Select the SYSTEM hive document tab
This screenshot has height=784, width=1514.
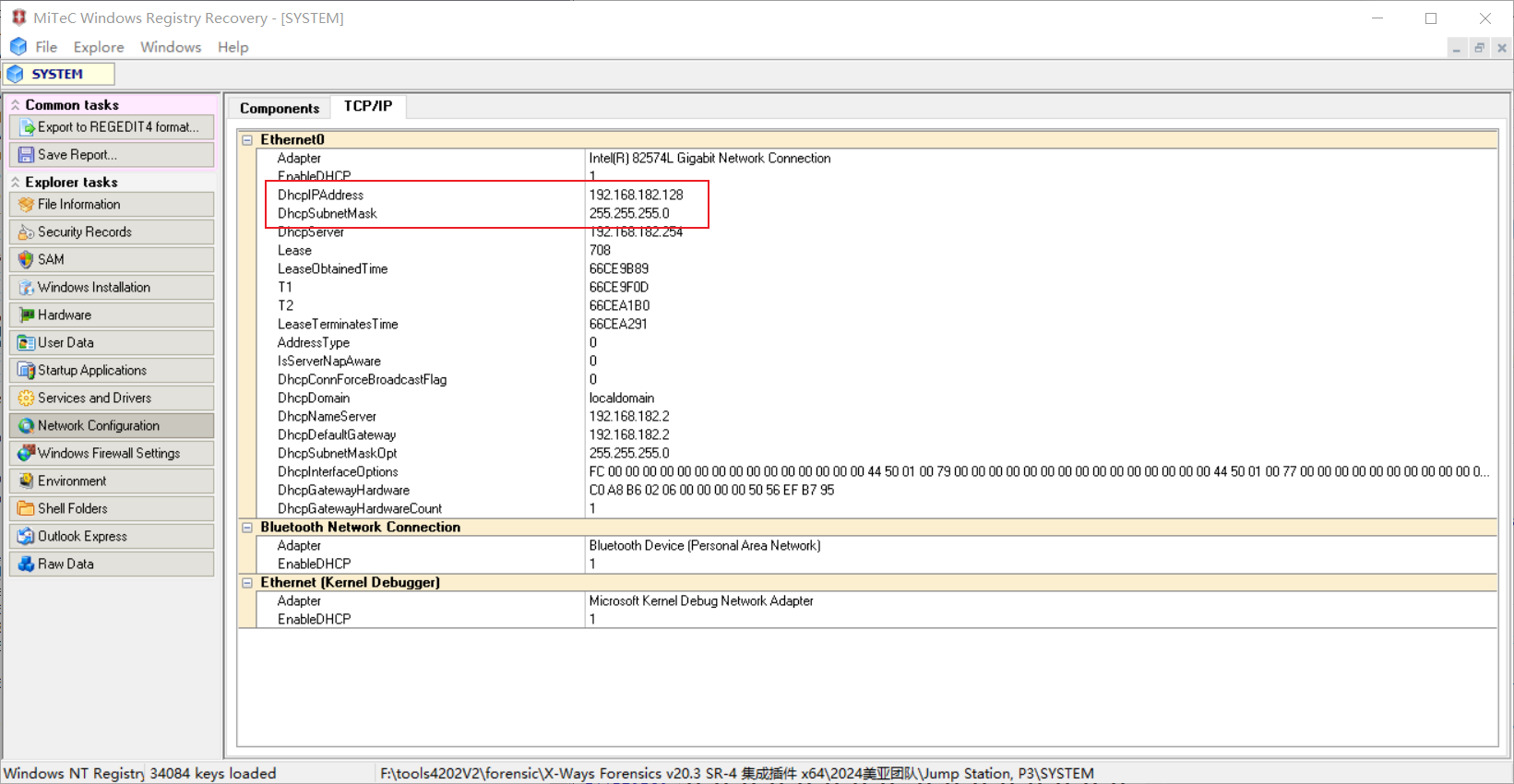point(59,74)
